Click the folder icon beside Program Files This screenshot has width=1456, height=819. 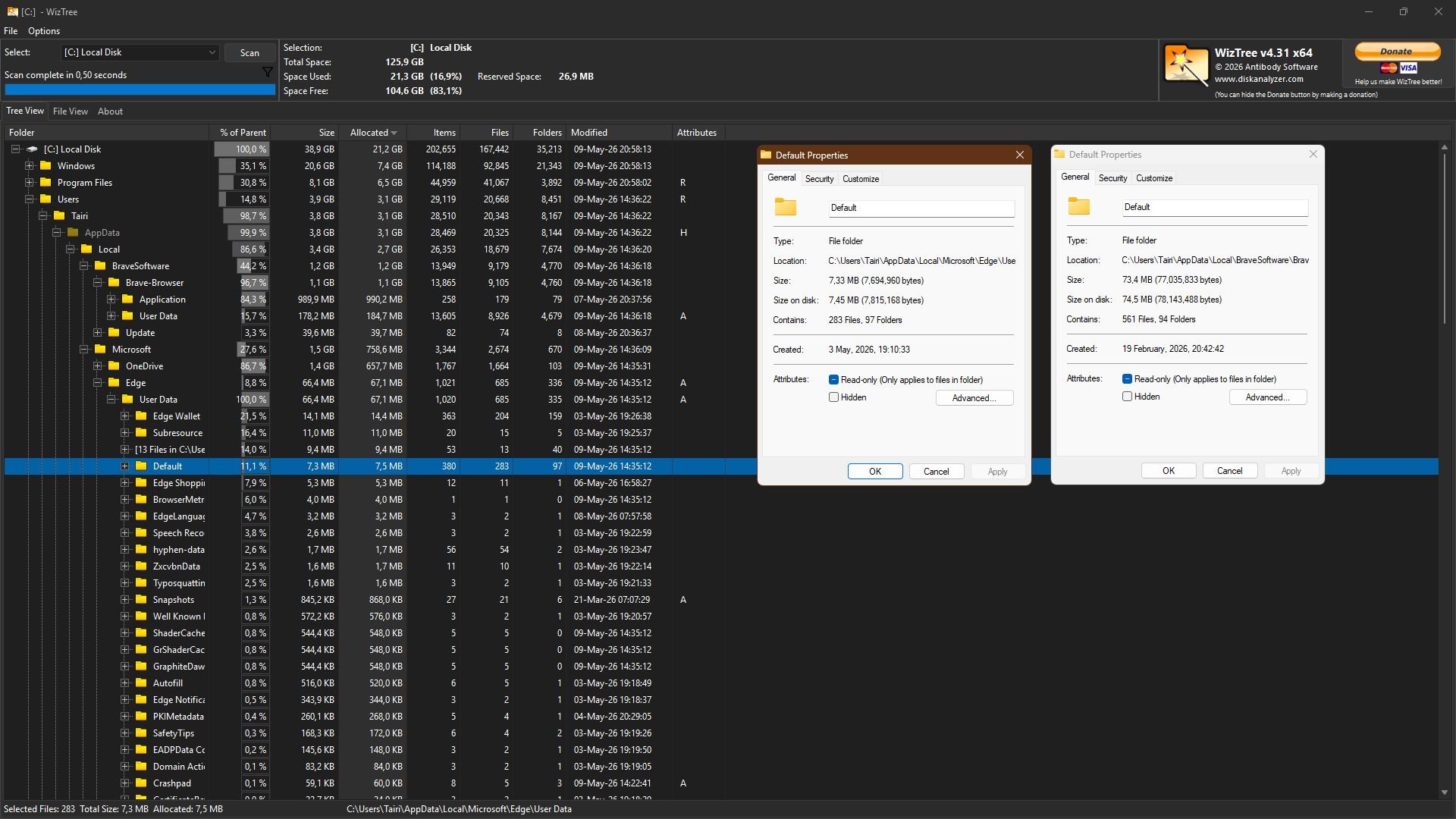pos(45,182)
